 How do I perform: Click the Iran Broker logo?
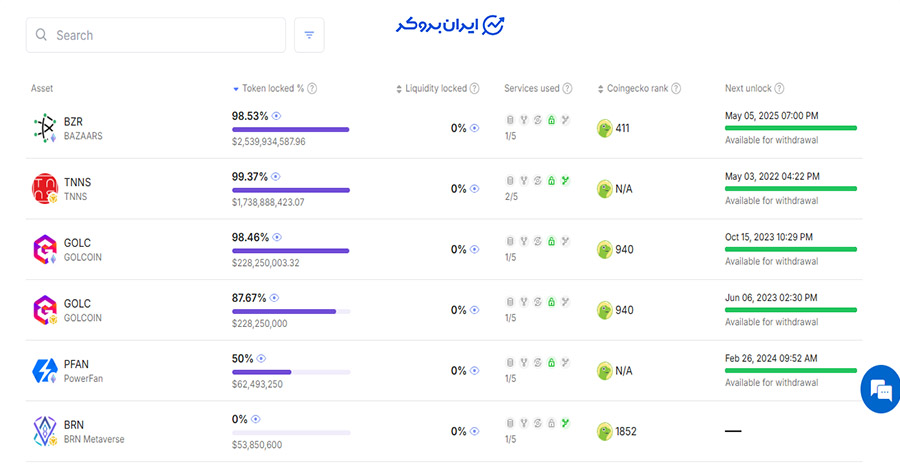click(450, 26)
